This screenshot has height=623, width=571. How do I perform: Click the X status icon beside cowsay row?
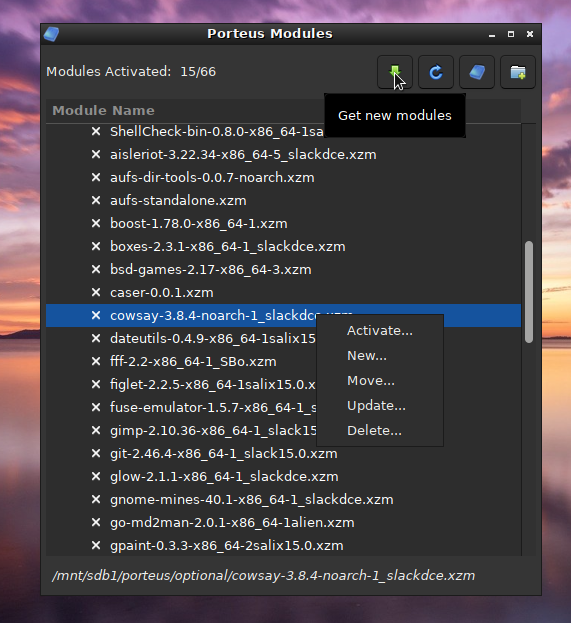96,315
